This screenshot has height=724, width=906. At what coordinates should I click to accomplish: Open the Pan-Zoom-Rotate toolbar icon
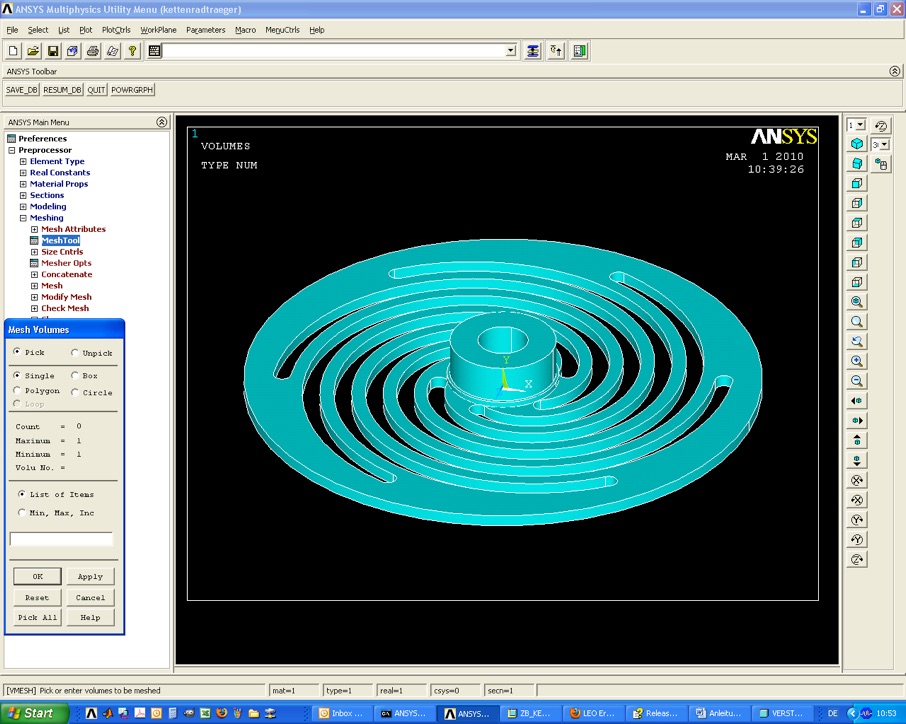point(72,51)
